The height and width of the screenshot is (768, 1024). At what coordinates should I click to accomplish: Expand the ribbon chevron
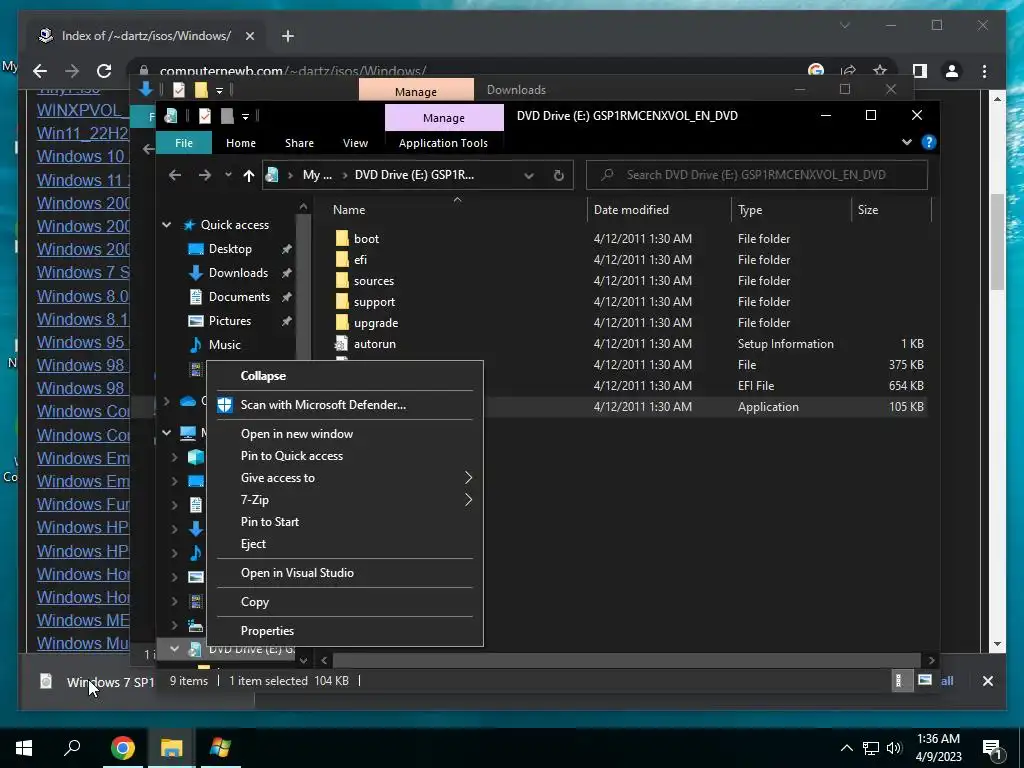point(906,142)
